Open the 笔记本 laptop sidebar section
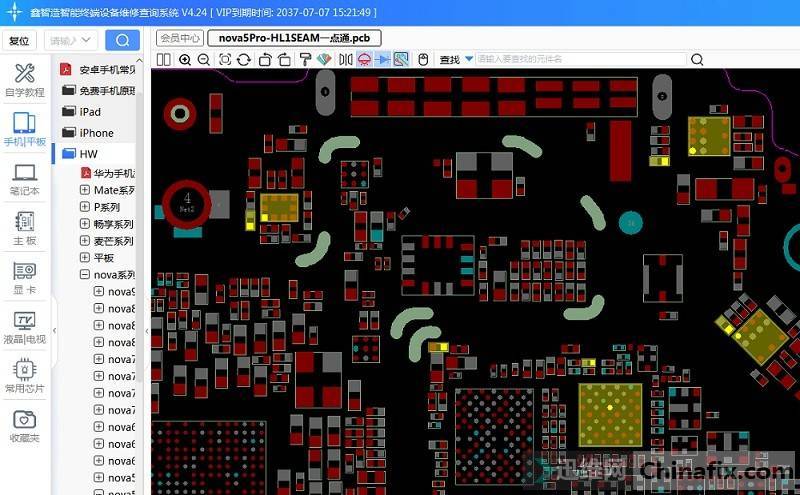The width and height of the screenshot is (800, 495). [x=25, y=179]
